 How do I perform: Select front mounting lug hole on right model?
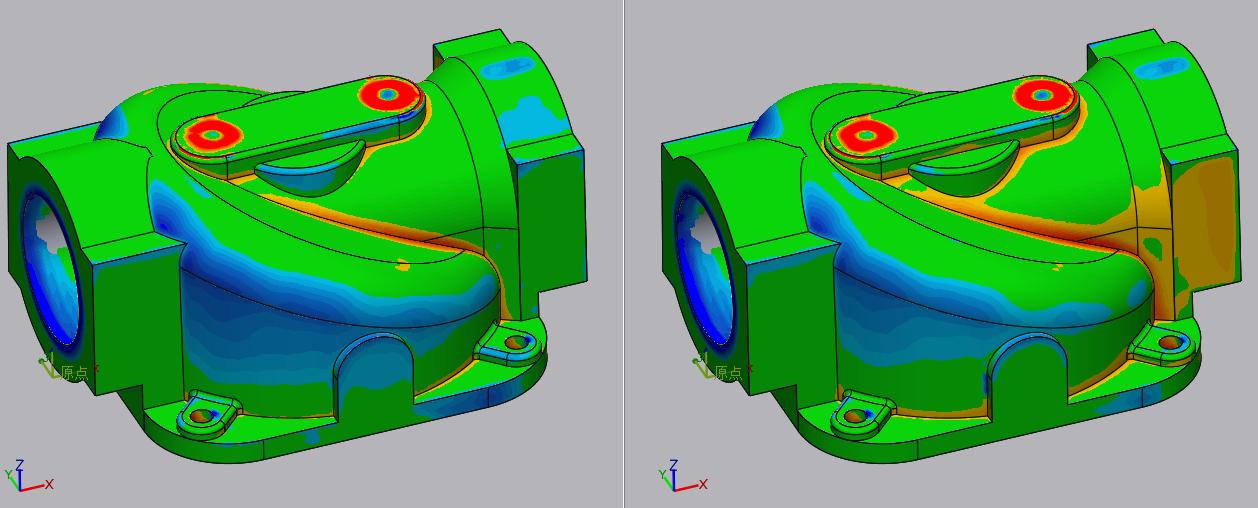pos(858,414)
